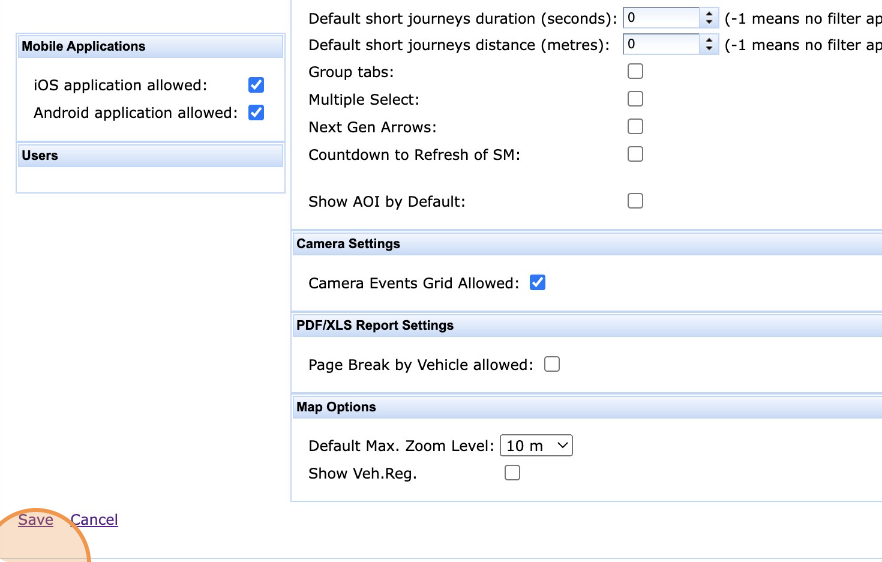Viewport: 882px width, 562px height.
Task: Check Countdown to Refresh of SM
Action: point(635,154)
